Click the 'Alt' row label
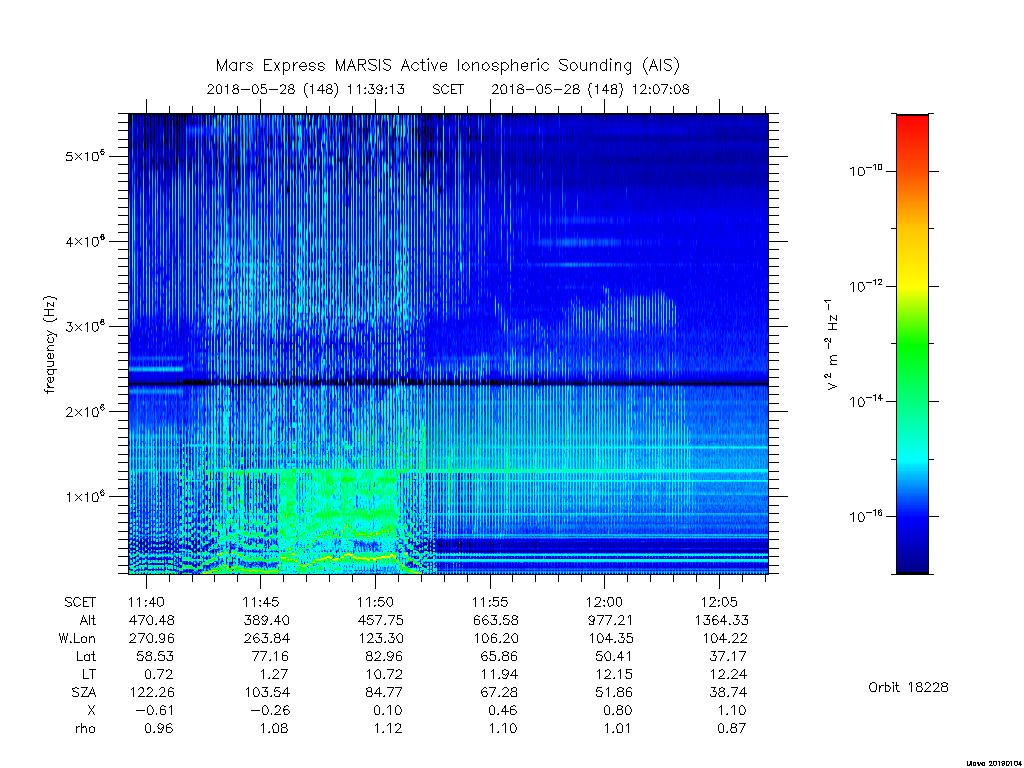The height and width of the screenshot is (768, 1024). (88, 620)
